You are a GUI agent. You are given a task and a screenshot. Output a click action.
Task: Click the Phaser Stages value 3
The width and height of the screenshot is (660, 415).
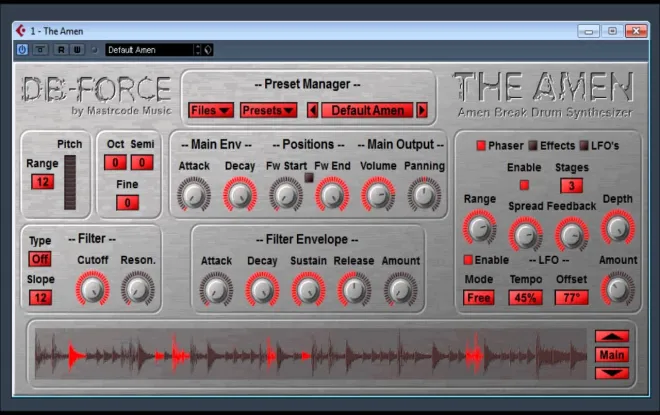[x=571, y=186]
